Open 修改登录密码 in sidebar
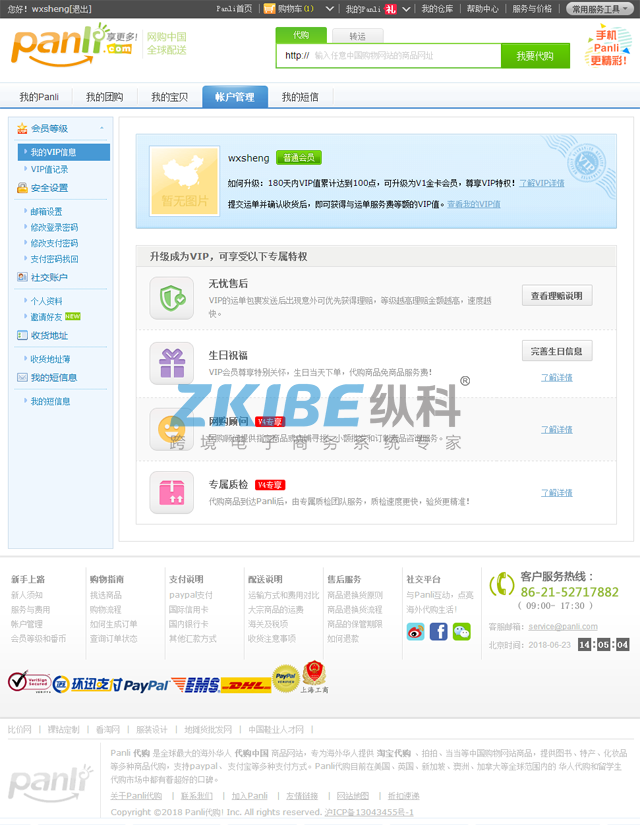The height and width of the screenshot is (825, 640). pyautogui.click(x=54, y=227)
